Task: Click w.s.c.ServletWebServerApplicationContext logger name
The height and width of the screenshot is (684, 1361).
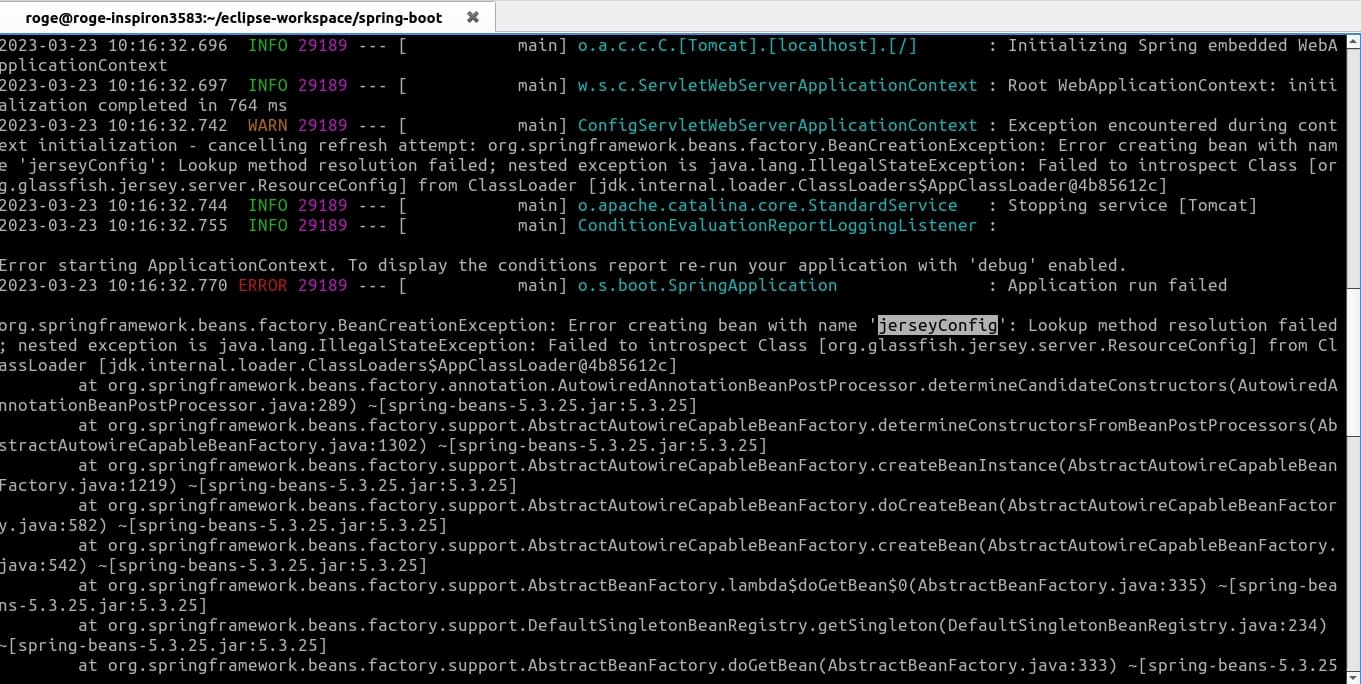Action: 777,85
